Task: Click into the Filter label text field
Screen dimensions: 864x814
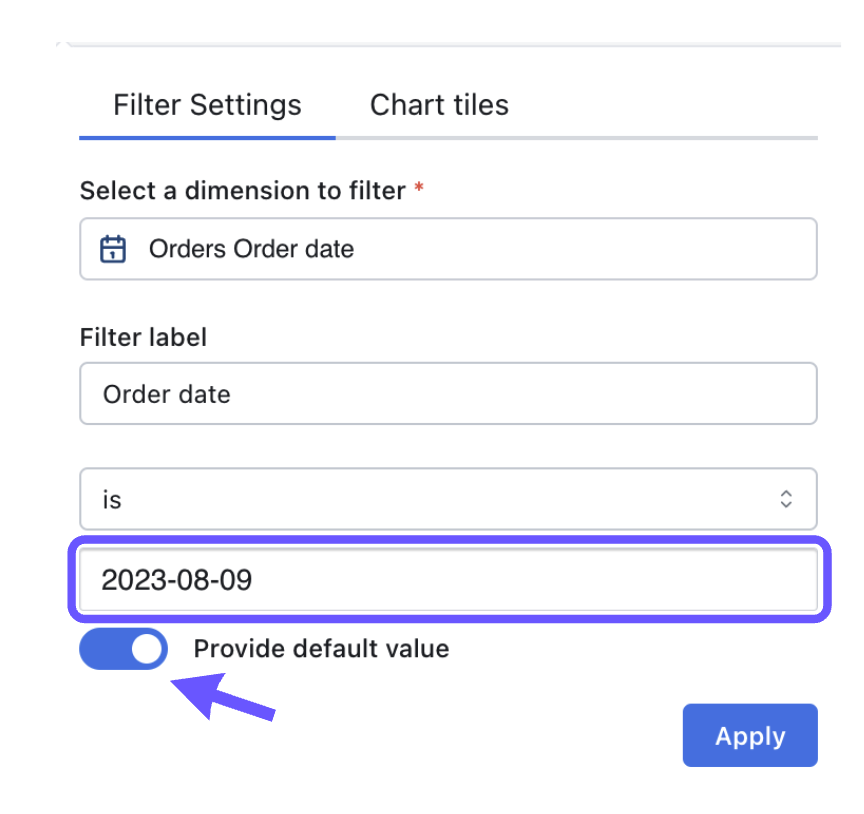Action: [448, 394]
